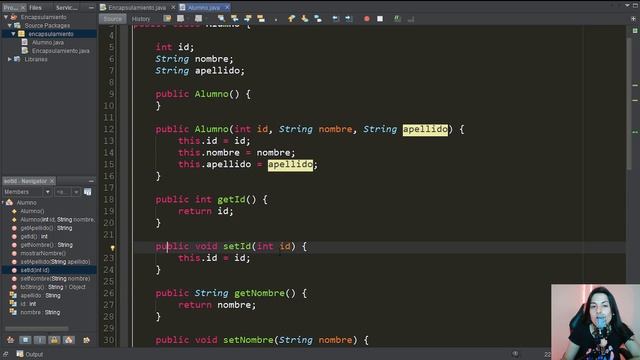This screenshot has width=640, height=360.
Task: Select getApellido() member in Navigator
Action: [x=46, y=228]
